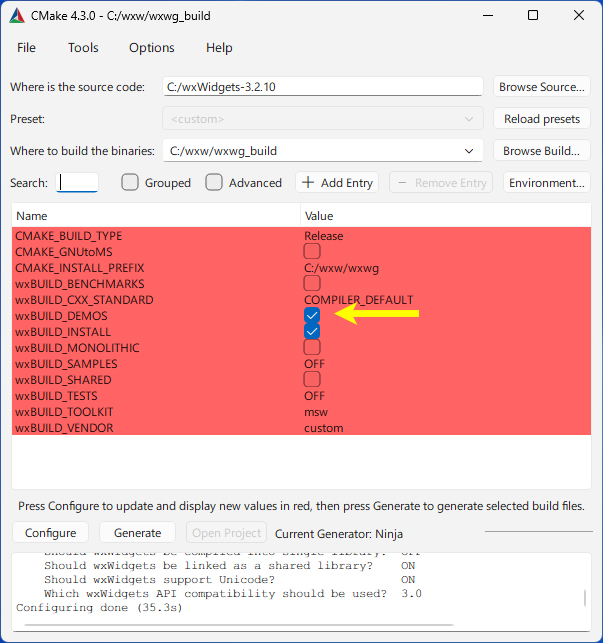Image resolution: width=603 pixels, height=643 pixels.
Task: Click the wxBUILD_SHARED entry name
Action: (64, 380)
